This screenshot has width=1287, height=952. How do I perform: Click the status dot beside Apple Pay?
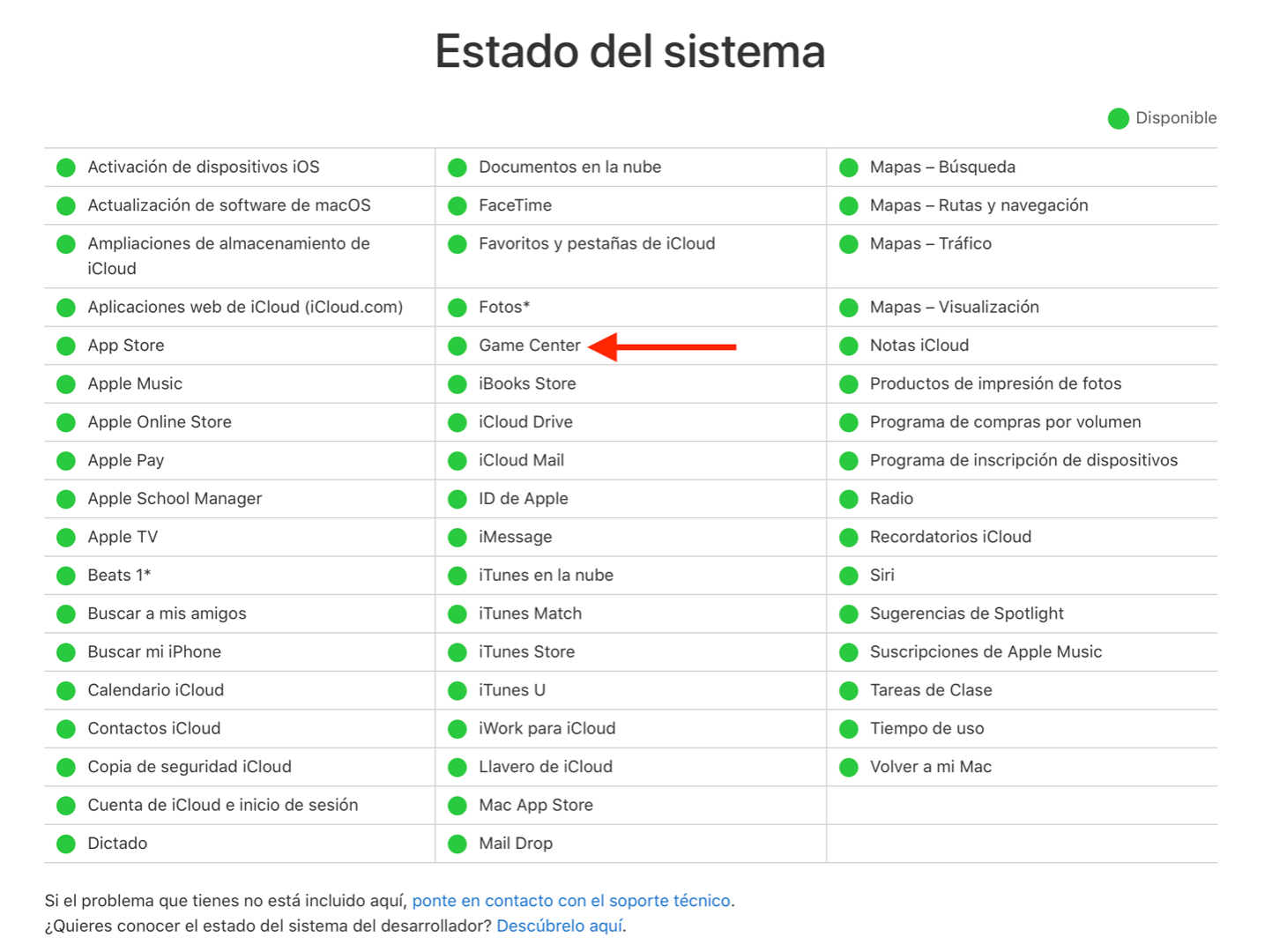(x=66, y=461)
